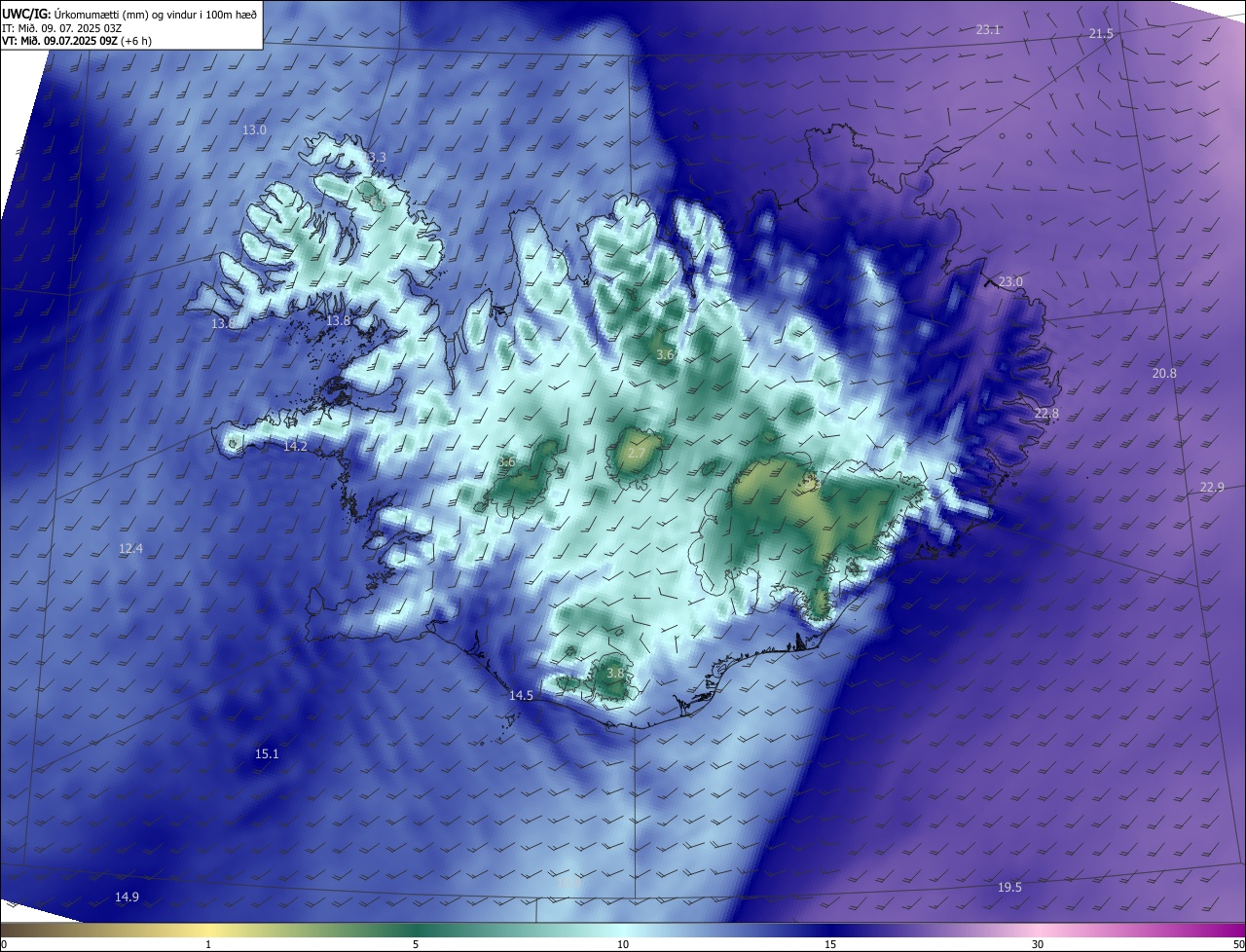
Task: Click the 14.5 value label
Action: [x=521, y=695]
